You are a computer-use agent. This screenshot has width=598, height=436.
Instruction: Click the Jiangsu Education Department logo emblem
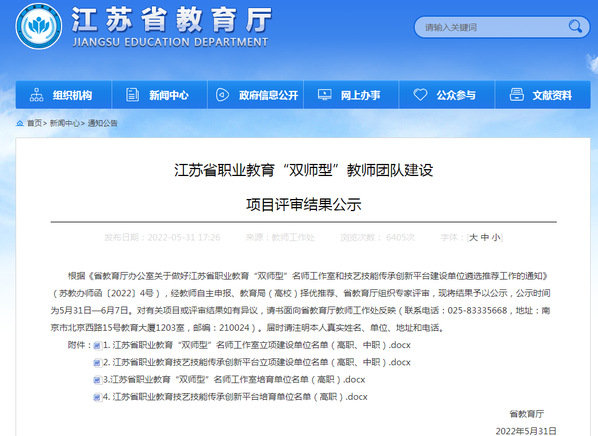pos(39,26)
